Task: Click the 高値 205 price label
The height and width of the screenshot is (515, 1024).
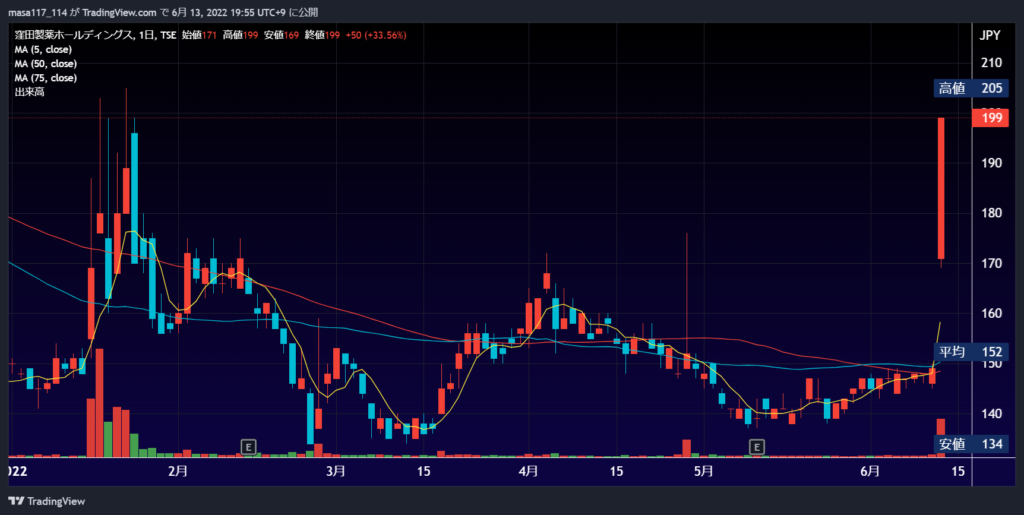Action: [970, 89]
